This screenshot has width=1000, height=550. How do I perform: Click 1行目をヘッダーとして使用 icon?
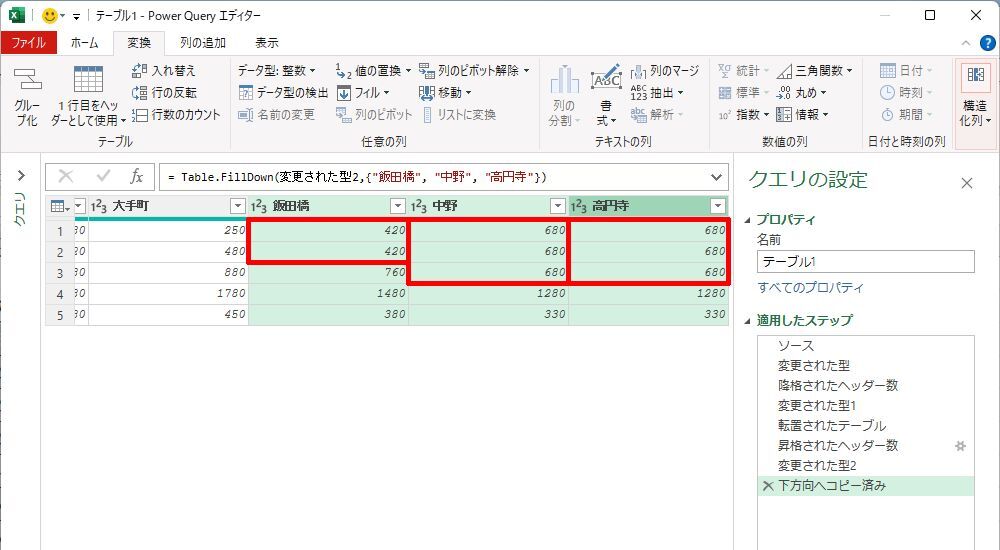pos(86,97)
